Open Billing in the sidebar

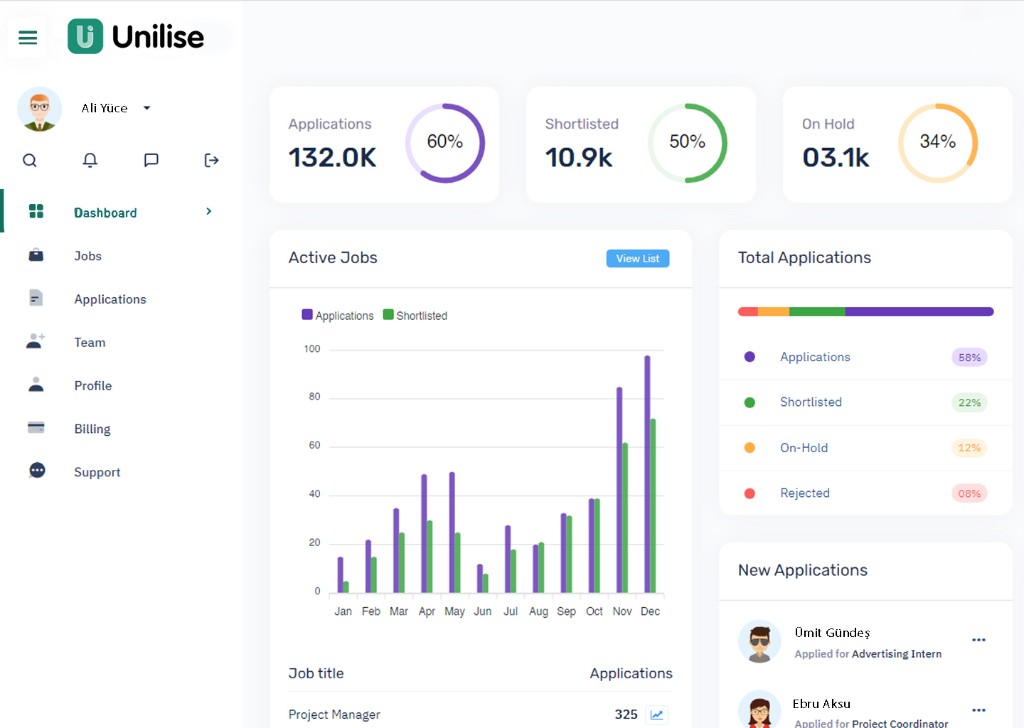click(92, 429)
